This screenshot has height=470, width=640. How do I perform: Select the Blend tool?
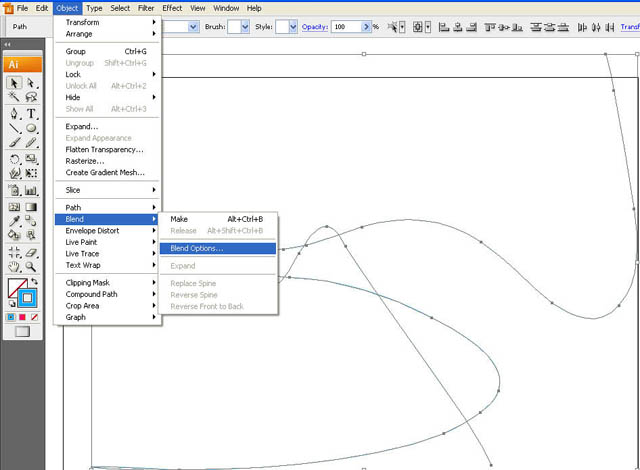tap(31, 221)
